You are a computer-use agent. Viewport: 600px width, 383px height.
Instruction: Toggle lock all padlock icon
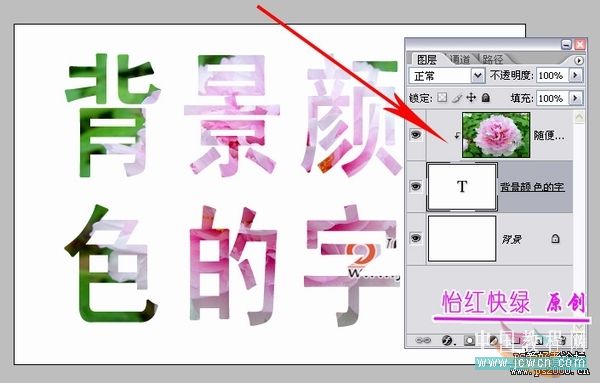[486, 98]
